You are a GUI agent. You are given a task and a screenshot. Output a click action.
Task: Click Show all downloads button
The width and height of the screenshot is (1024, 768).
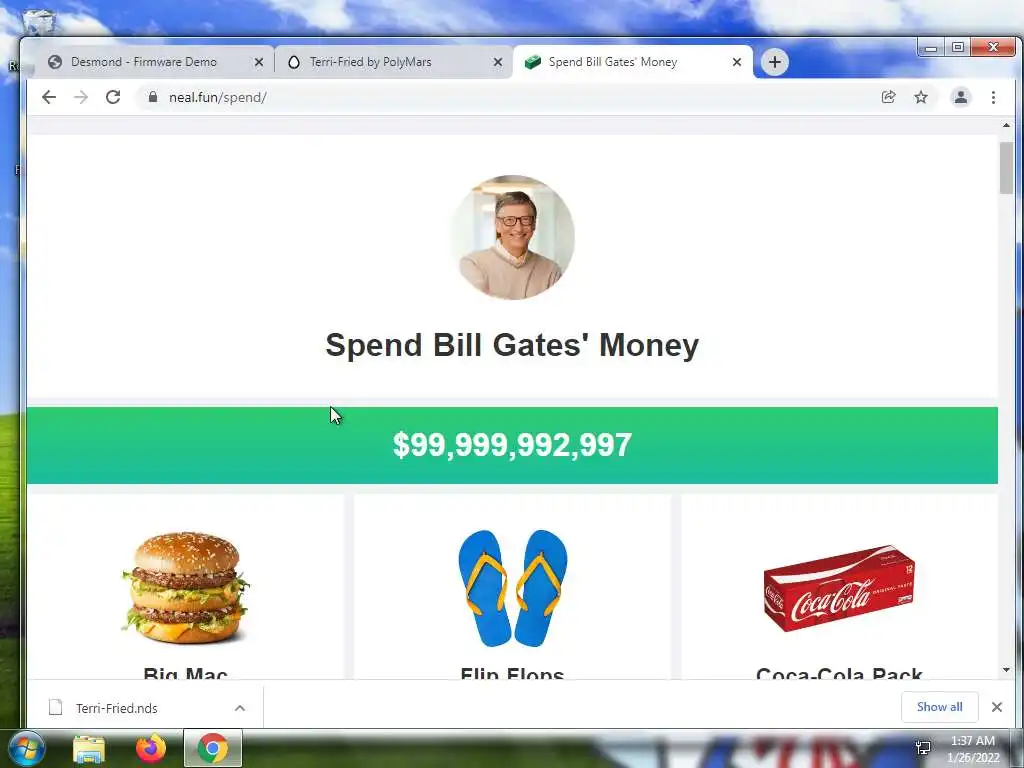(939, 707)
